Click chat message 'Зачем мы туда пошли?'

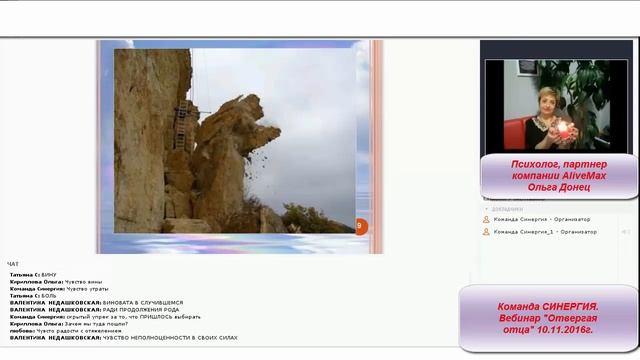[69, 324]
